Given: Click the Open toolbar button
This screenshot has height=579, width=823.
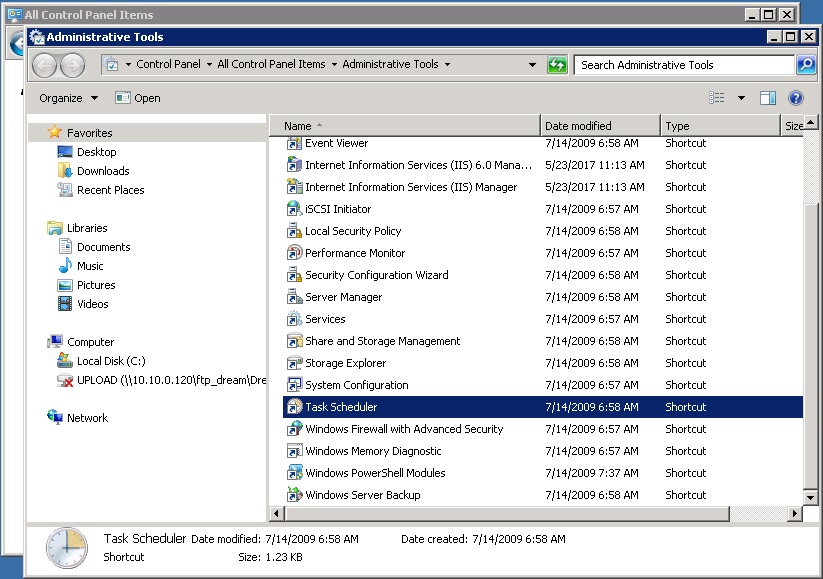Looking at the screenshot, I should tap(138, 98).
